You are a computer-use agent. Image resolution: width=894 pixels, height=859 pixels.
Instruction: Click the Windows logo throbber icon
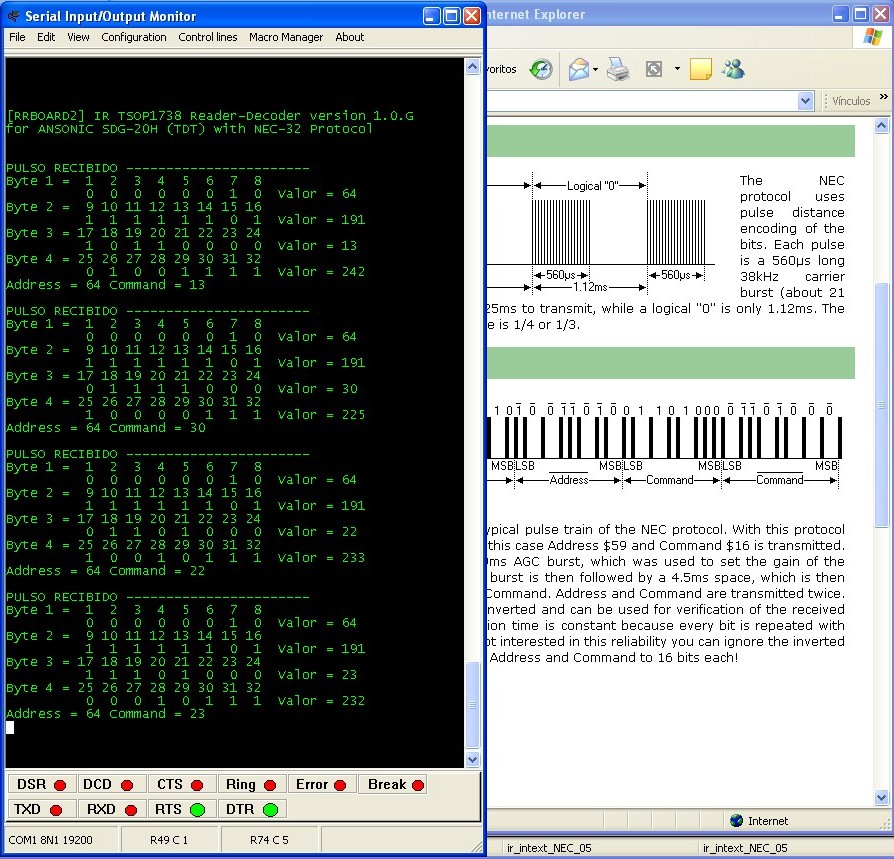click(872, 37)
